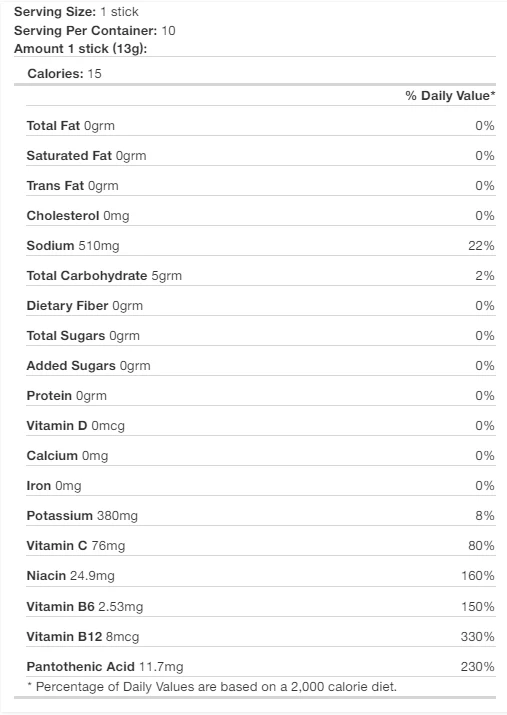Viewport: 507px width, 715px height.
Task: Click the Saturated Fat label
Action: click(69, 155)
